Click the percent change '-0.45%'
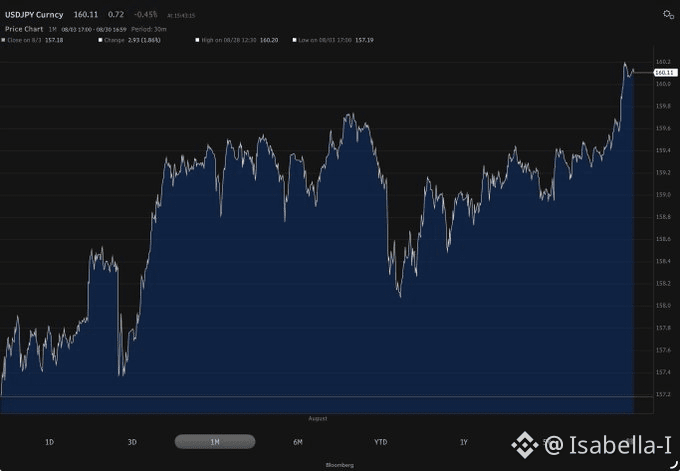This screenshot has height=471, width=680. [146, 15]
